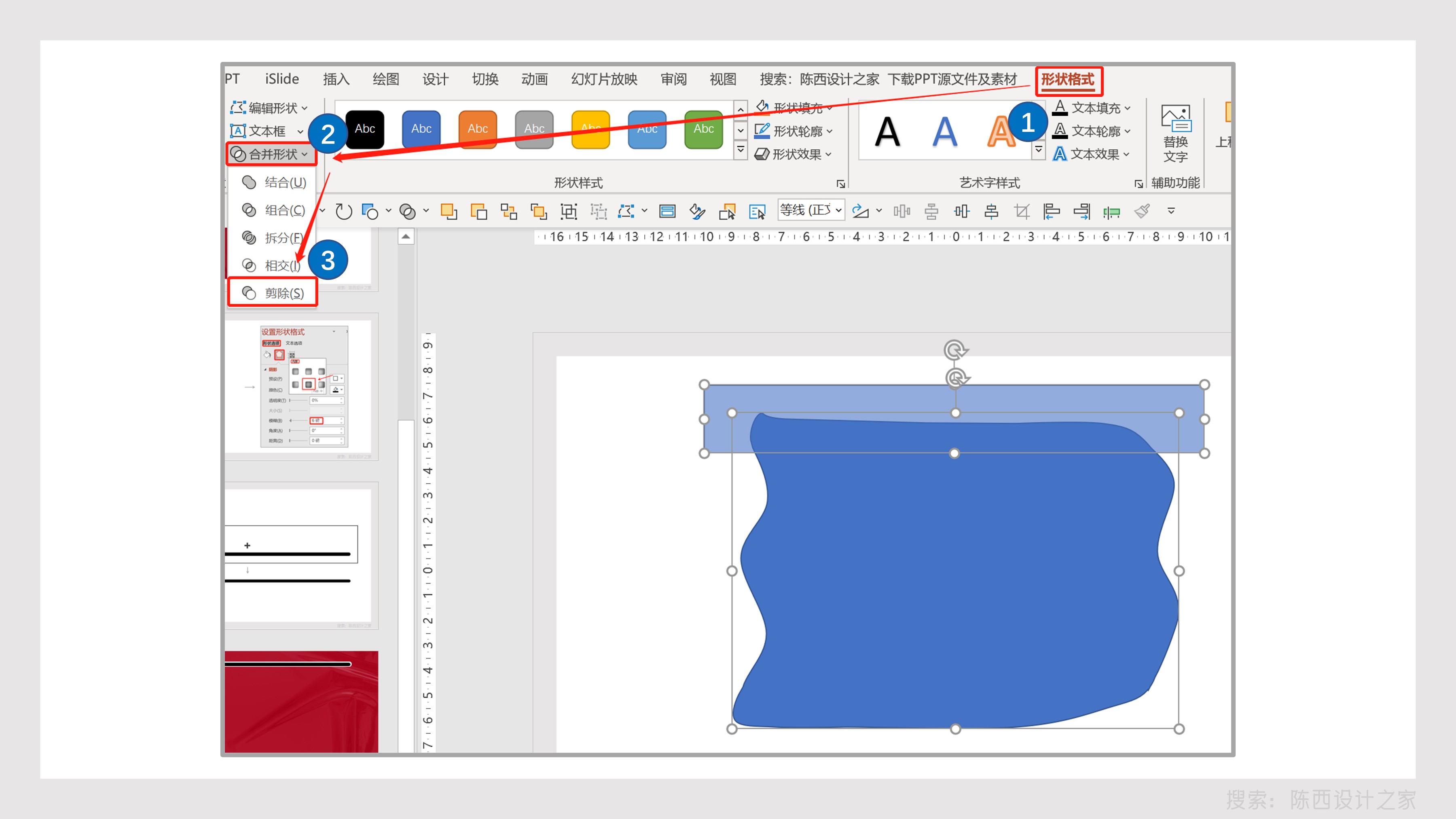1456x819 pixels.
Task: Click the bring forward icon in toolbar
Action: coord(449,212)
